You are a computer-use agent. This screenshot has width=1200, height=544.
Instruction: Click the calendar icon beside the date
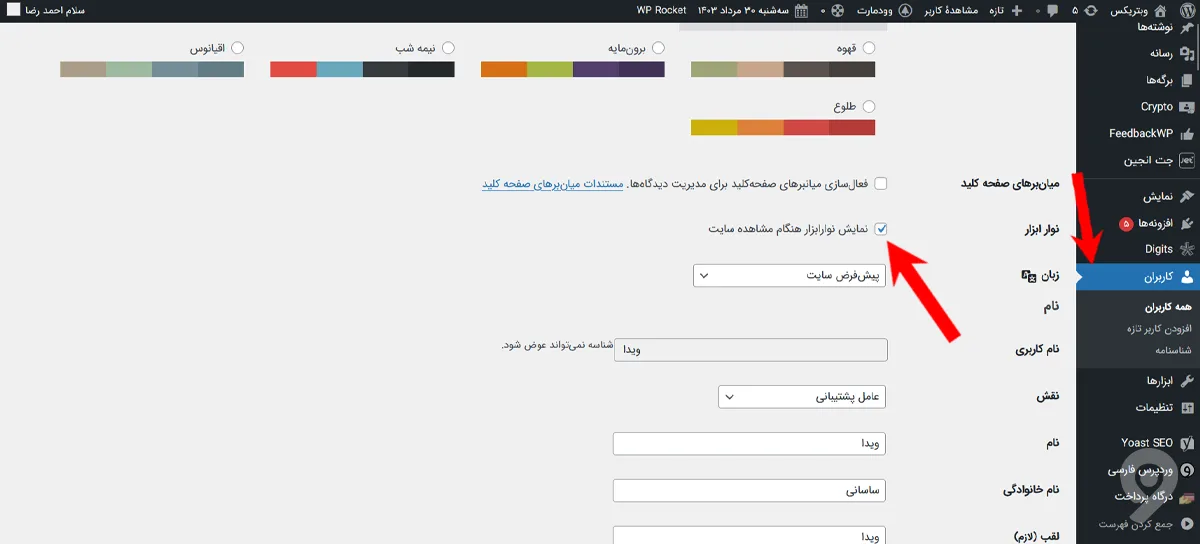pos(801,10)
